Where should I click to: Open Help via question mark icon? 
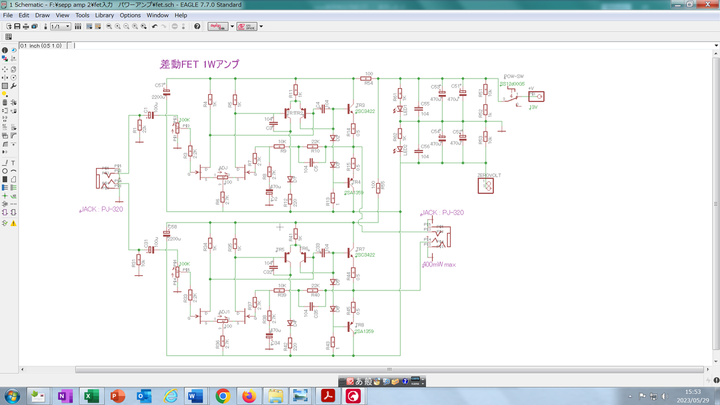pyautogui.click(x=197, y=26)
